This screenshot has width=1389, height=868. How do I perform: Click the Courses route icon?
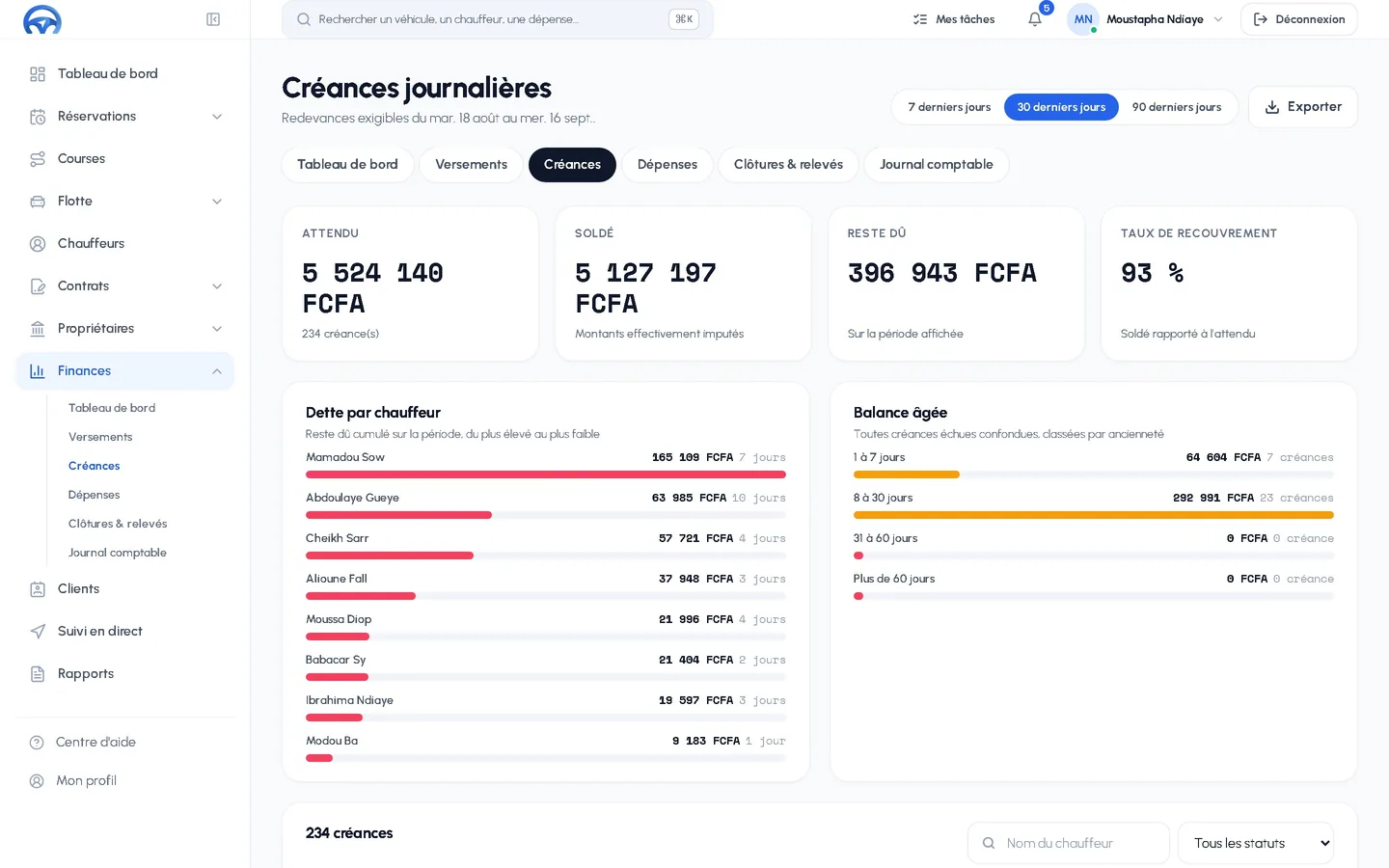pos(38,159)
